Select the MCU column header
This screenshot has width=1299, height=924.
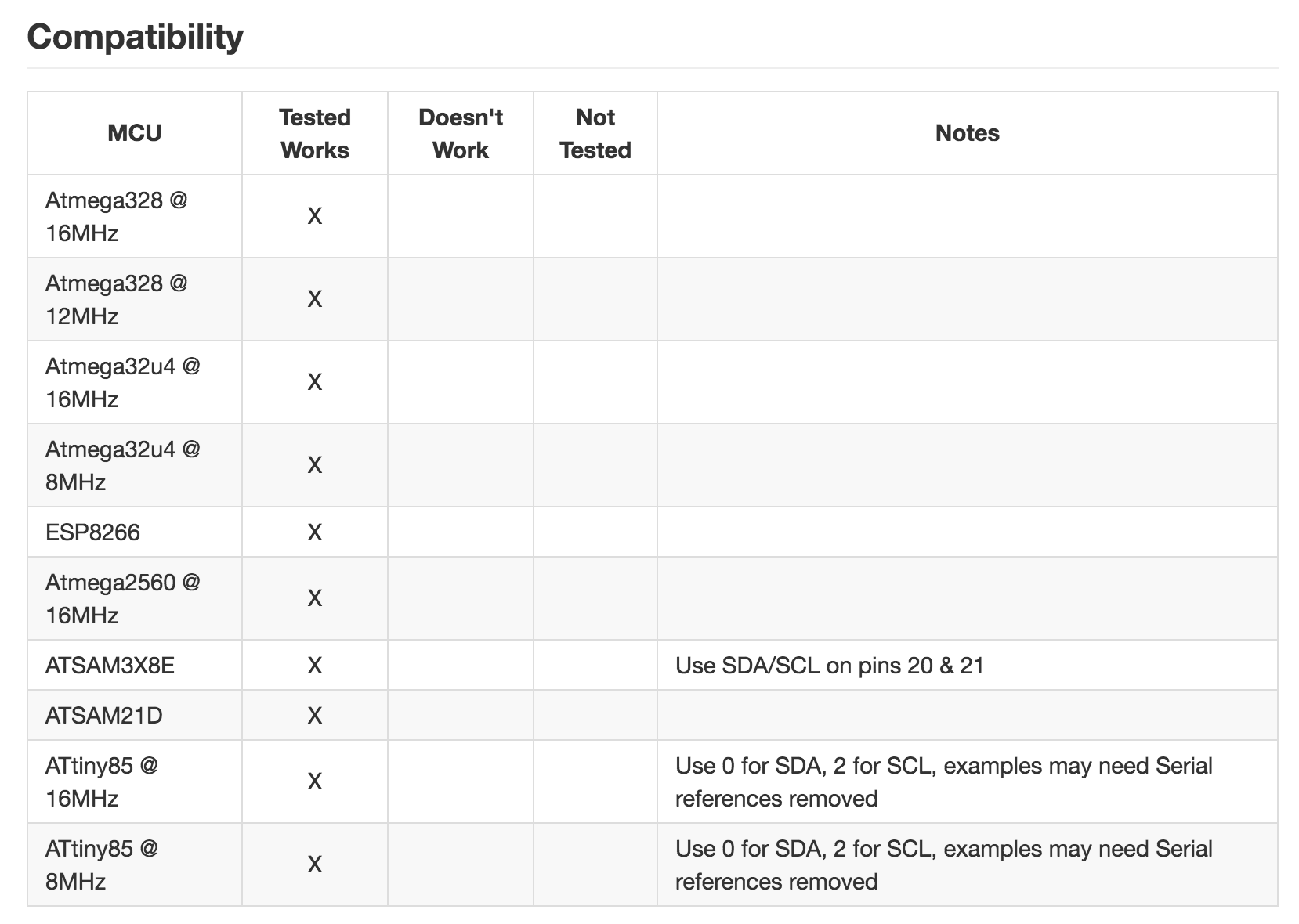click(x=135, y=133)
